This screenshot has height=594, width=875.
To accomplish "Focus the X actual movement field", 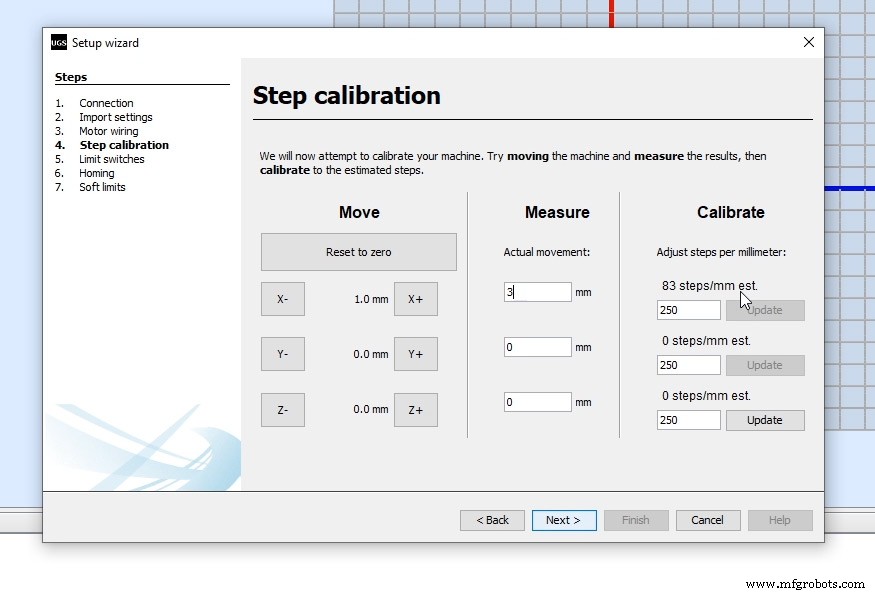I will point(537,292).
